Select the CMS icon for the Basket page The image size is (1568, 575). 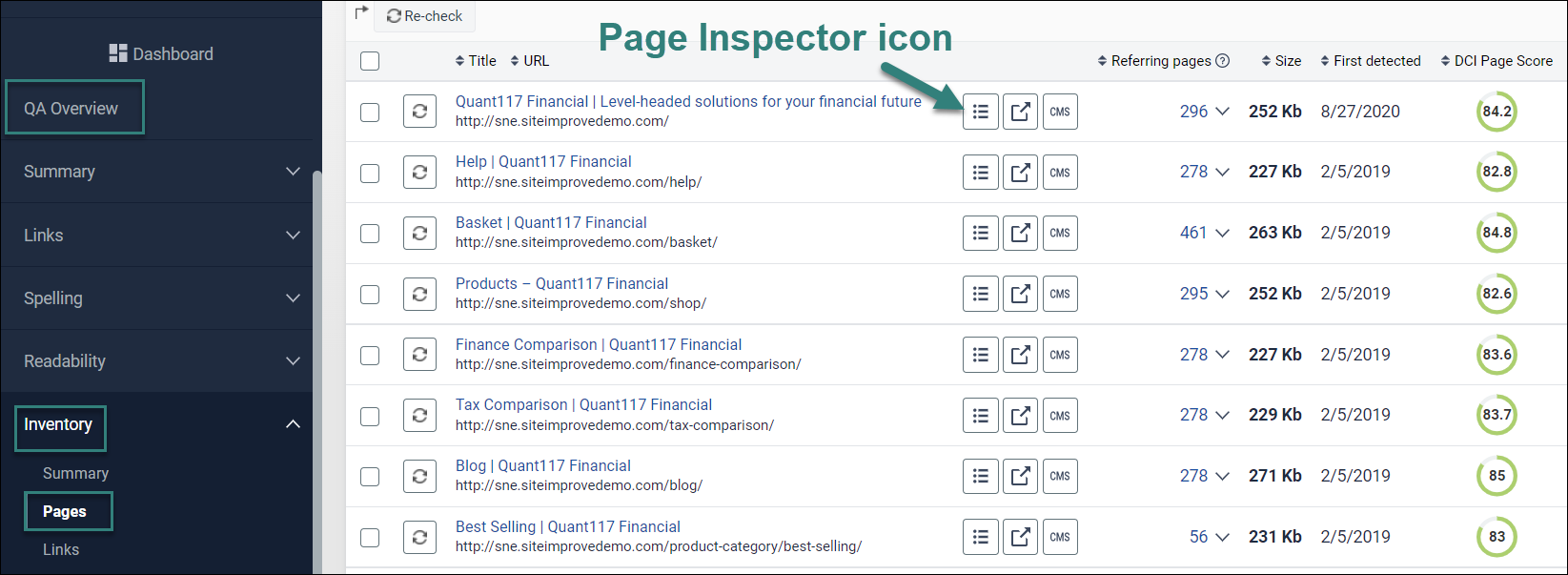pyautogui.click(x=1060, y=233)
